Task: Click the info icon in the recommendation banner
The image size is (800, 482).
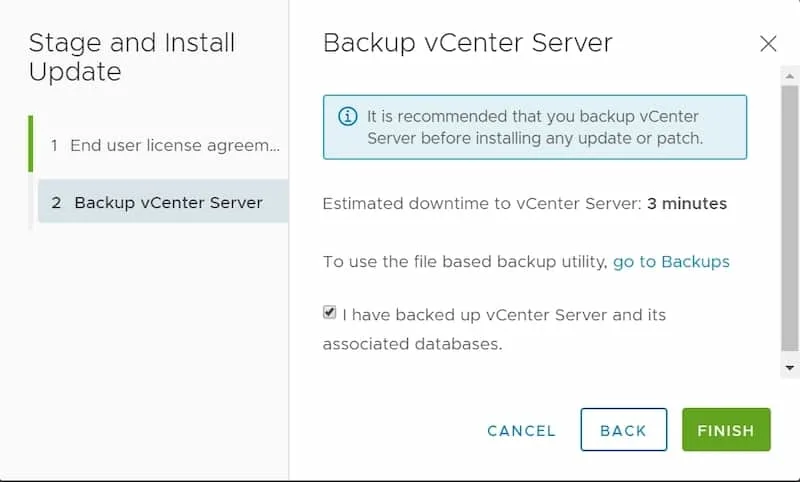Action: pyautogui.click(x=347, y=116)
